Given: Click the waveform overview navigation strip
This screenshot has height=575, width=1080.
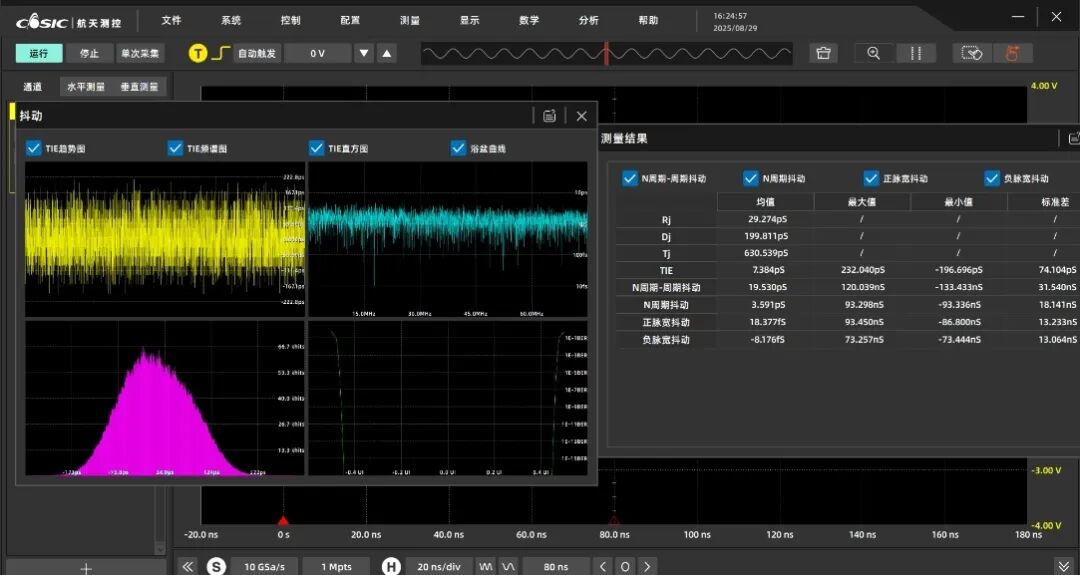Looking at the screenshot, I should click(607, 53).
